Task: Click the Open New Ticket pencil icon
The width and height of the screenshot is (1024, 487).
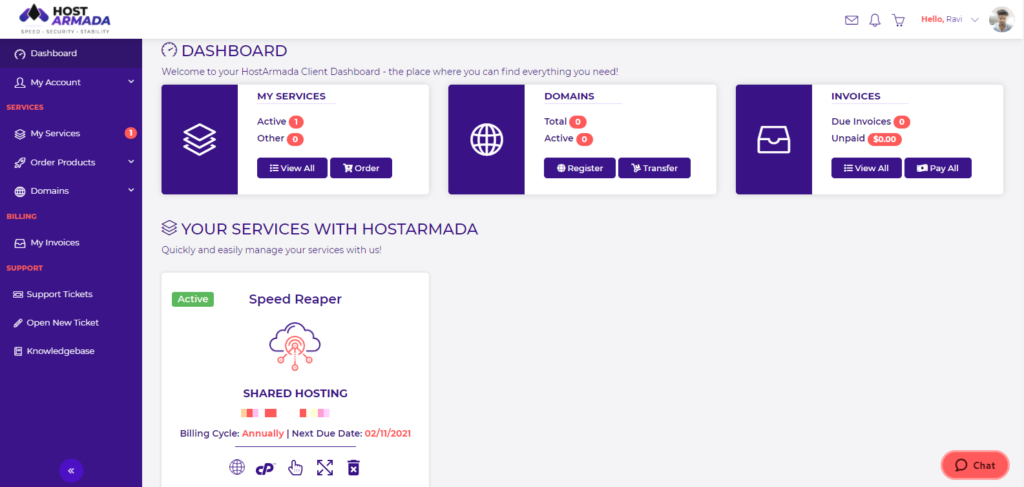Action: pyautogui.click(x=18, y=323)
